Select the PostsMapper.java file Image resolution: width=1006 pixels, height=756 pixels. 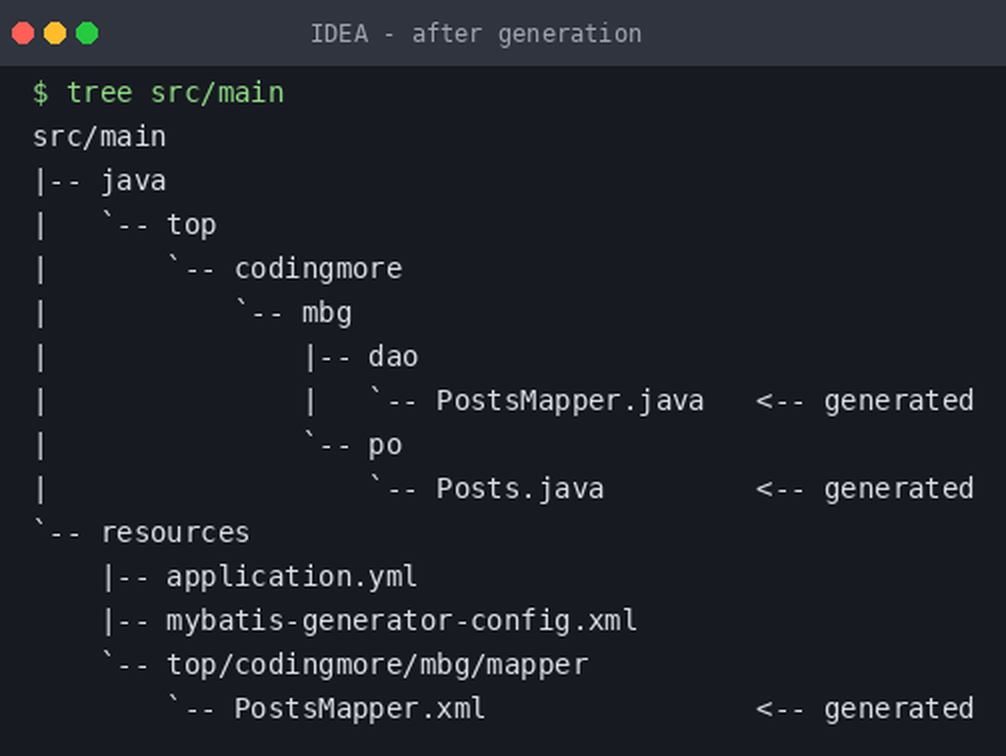570,401
